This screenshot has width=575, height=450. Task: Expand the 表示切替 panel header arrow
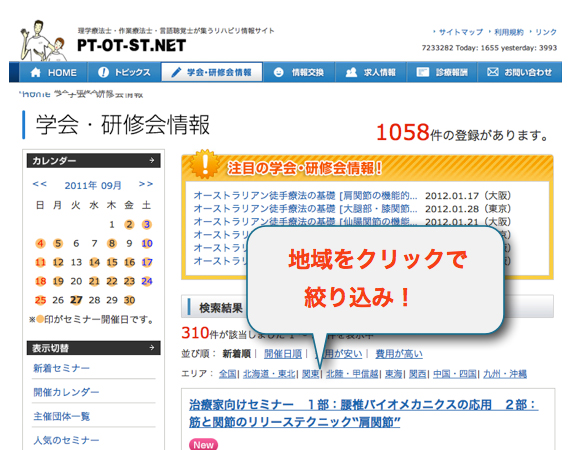(152, 347)
